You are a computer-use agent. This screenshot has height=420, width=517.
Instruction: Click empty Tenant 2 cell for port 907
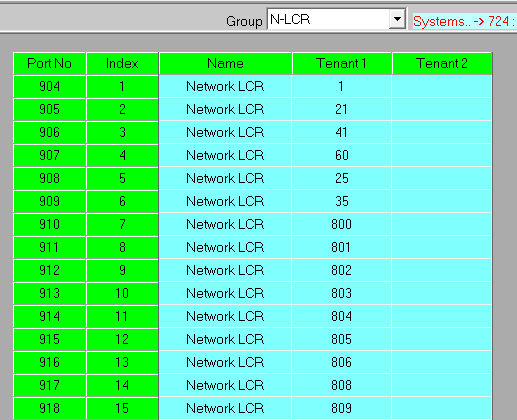coord(442,155)
